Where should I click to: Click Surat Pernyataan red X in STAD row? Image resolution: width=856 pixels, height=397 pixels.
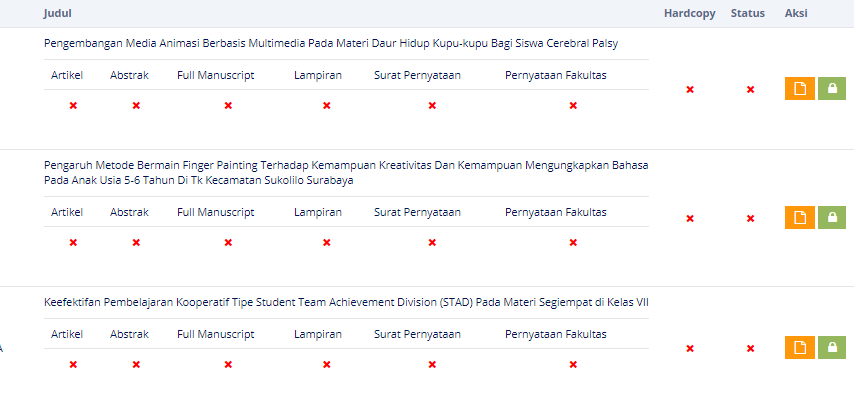pyautogui.click(x=432, y=364)
